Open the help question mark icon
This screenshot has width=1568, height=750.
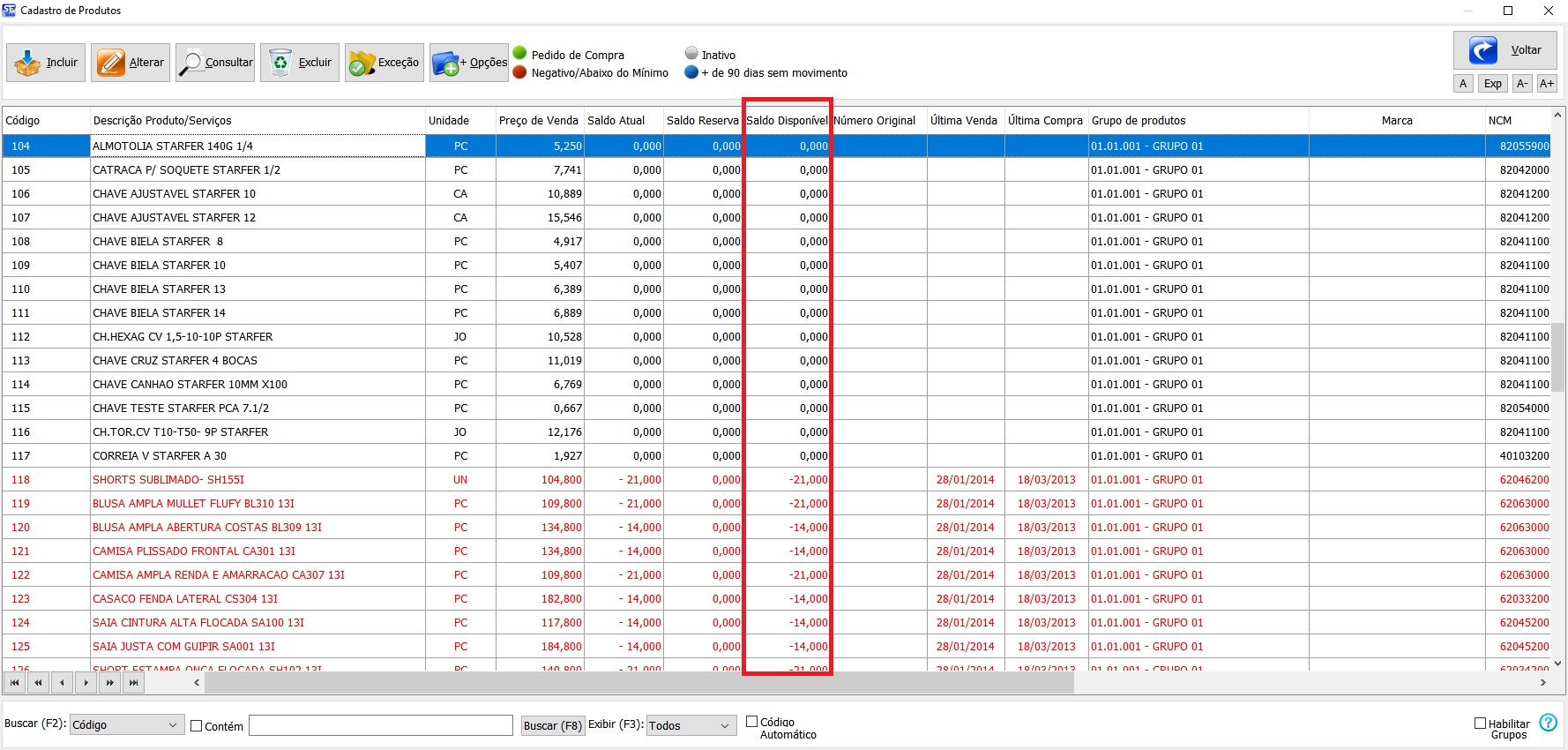(x=1548, y=723)
